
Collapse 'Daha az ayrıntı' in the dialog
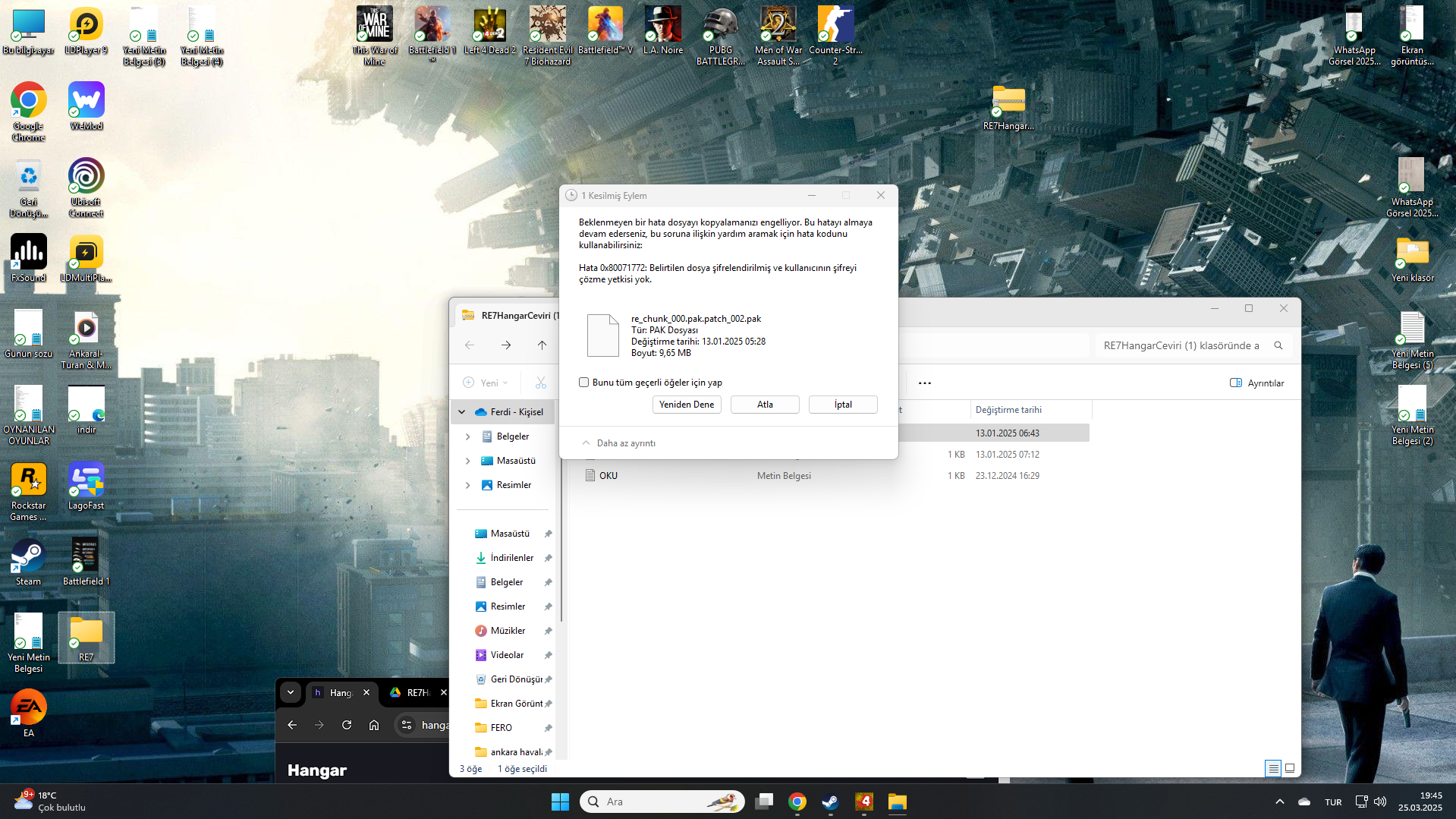point(618,443)
